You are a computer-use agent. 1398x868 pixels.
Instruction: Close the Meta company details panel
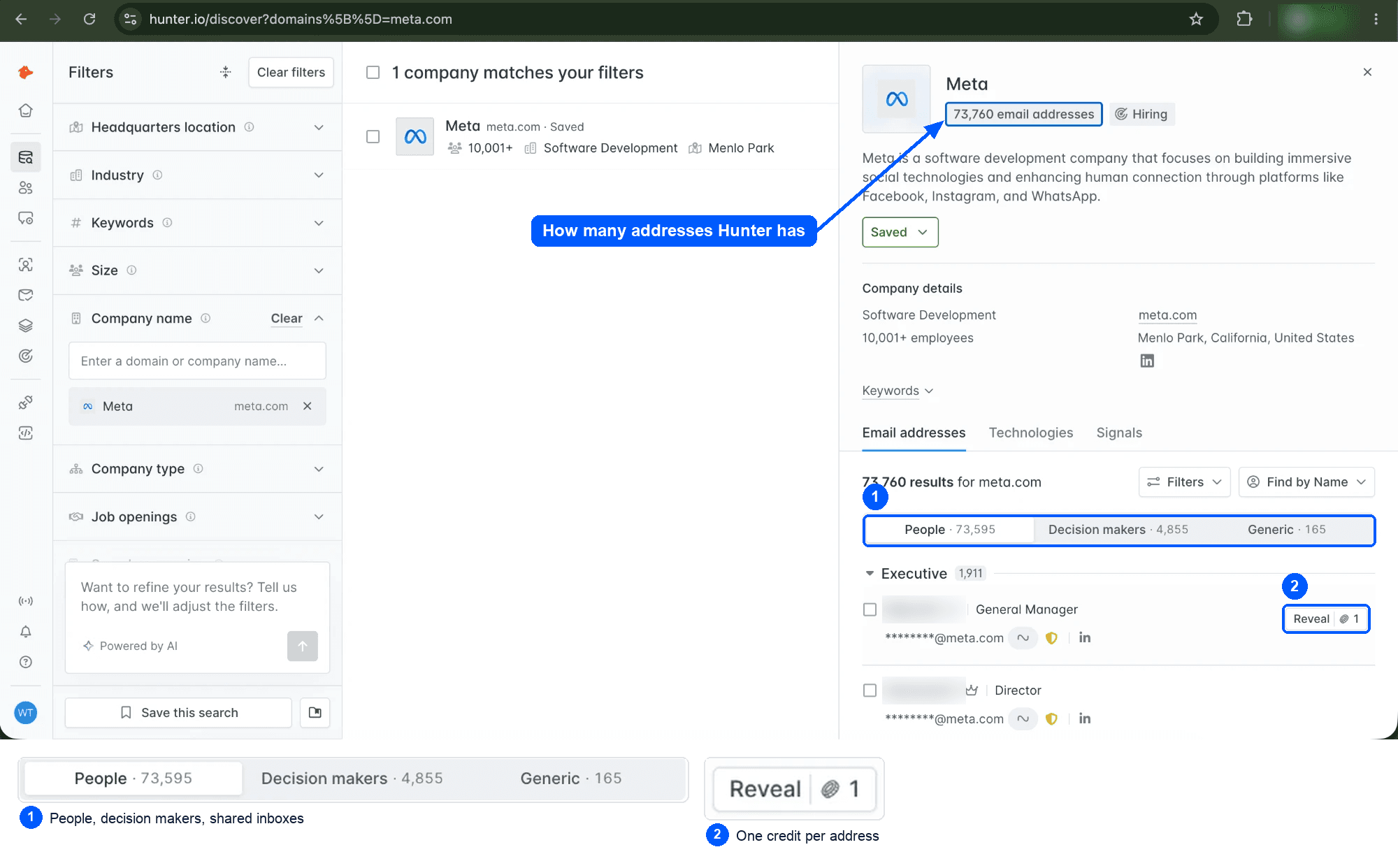1367,72
